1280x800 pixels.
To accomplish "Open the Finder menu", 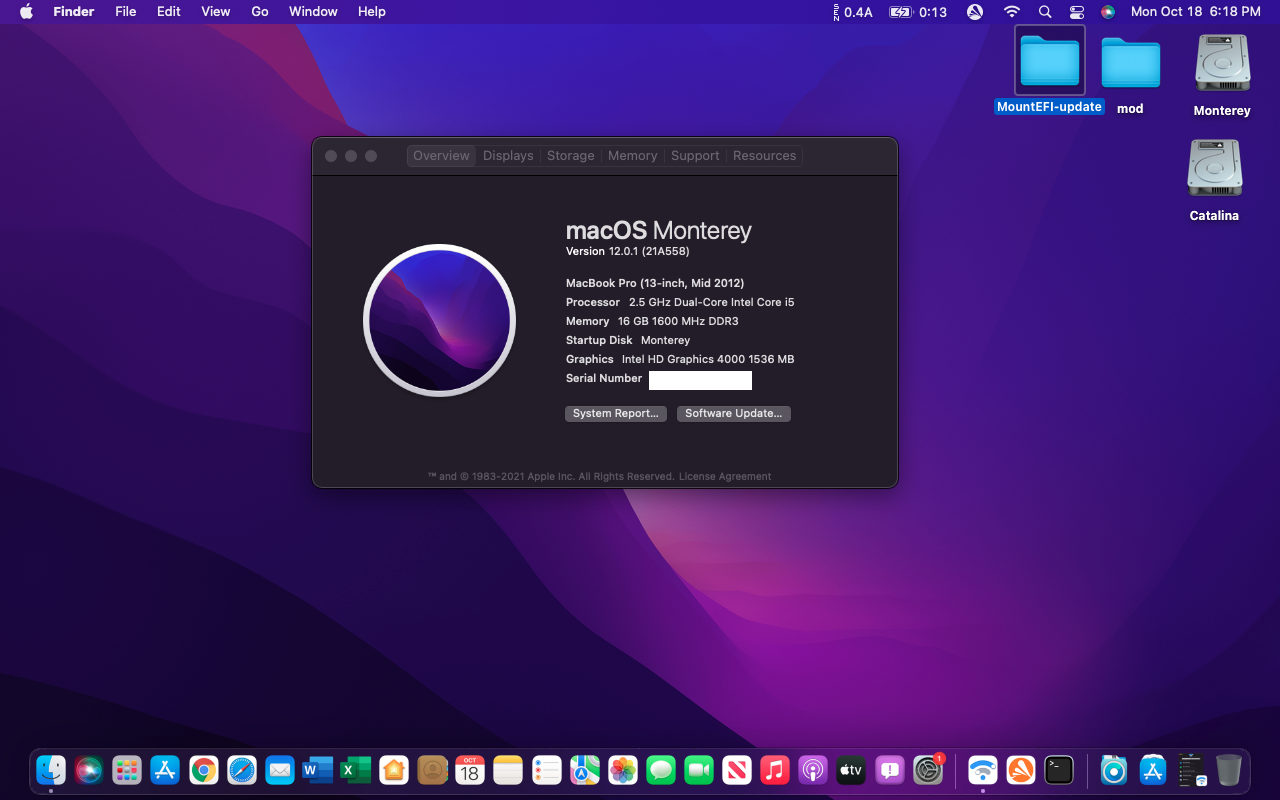I will (x=74, y=12).
